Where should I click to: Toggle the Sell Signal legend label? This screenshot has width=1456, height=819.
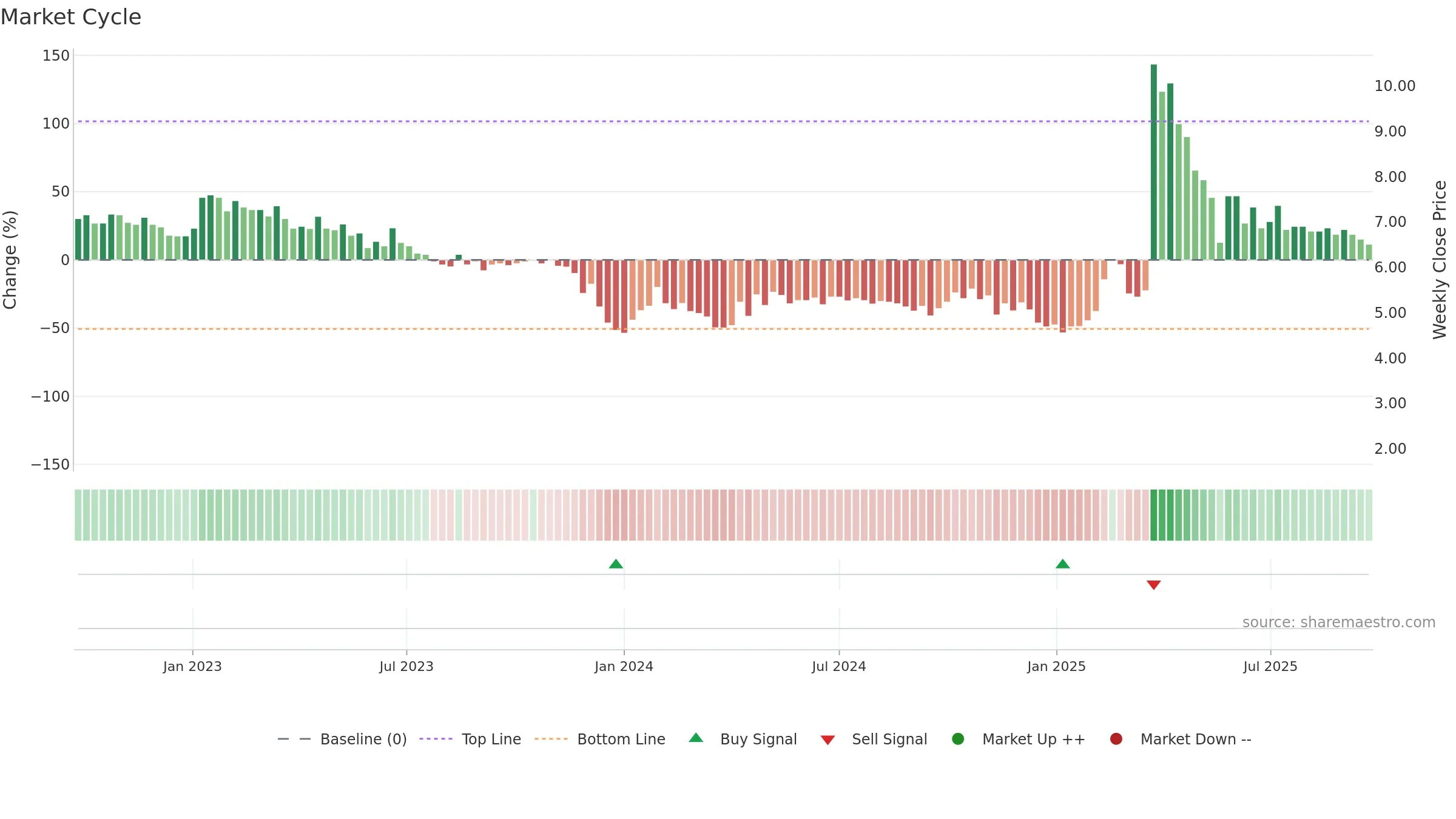pos(889,740)
